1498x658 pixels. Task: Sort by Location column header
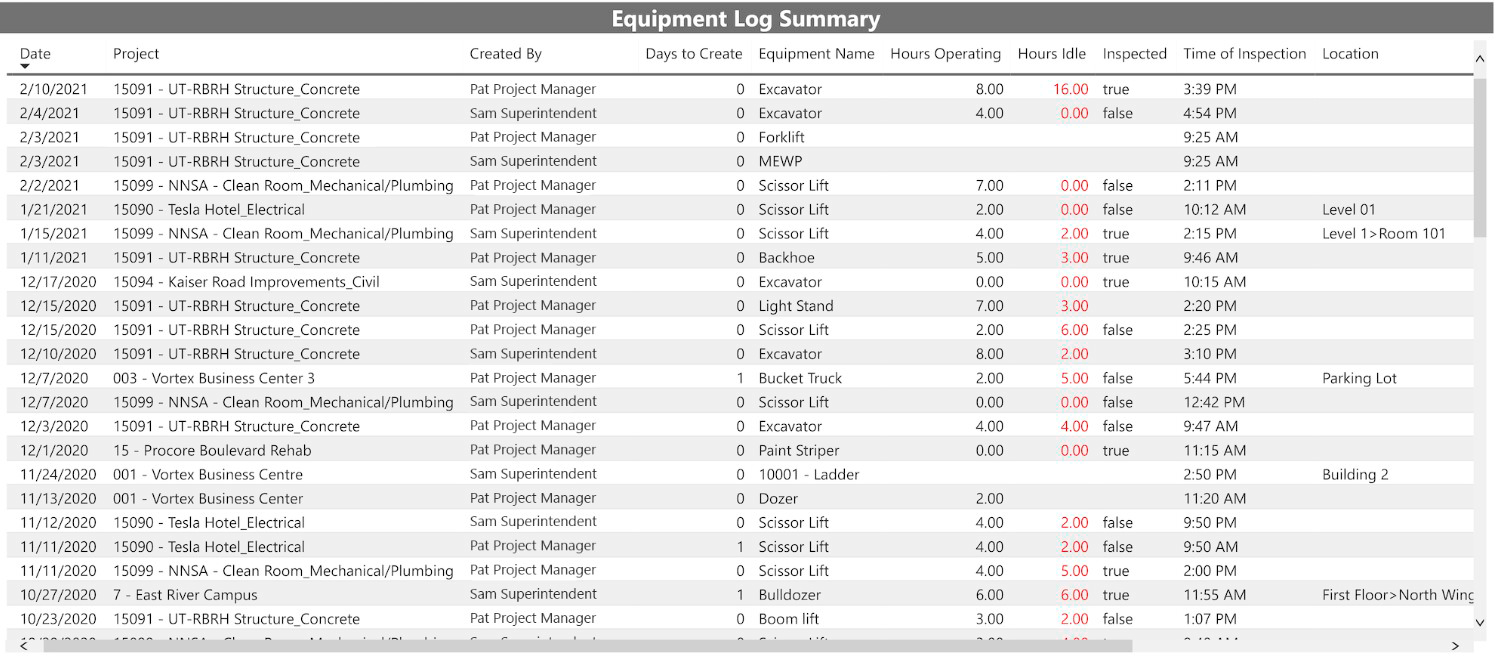[1350, 53]
